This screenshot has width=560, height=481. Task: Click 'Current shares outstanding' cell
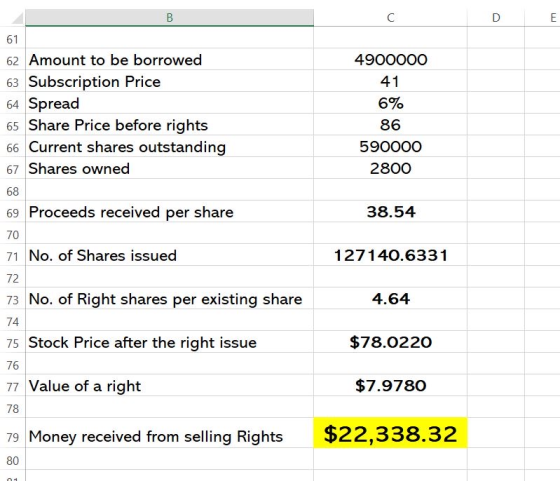tap(170, 147)
